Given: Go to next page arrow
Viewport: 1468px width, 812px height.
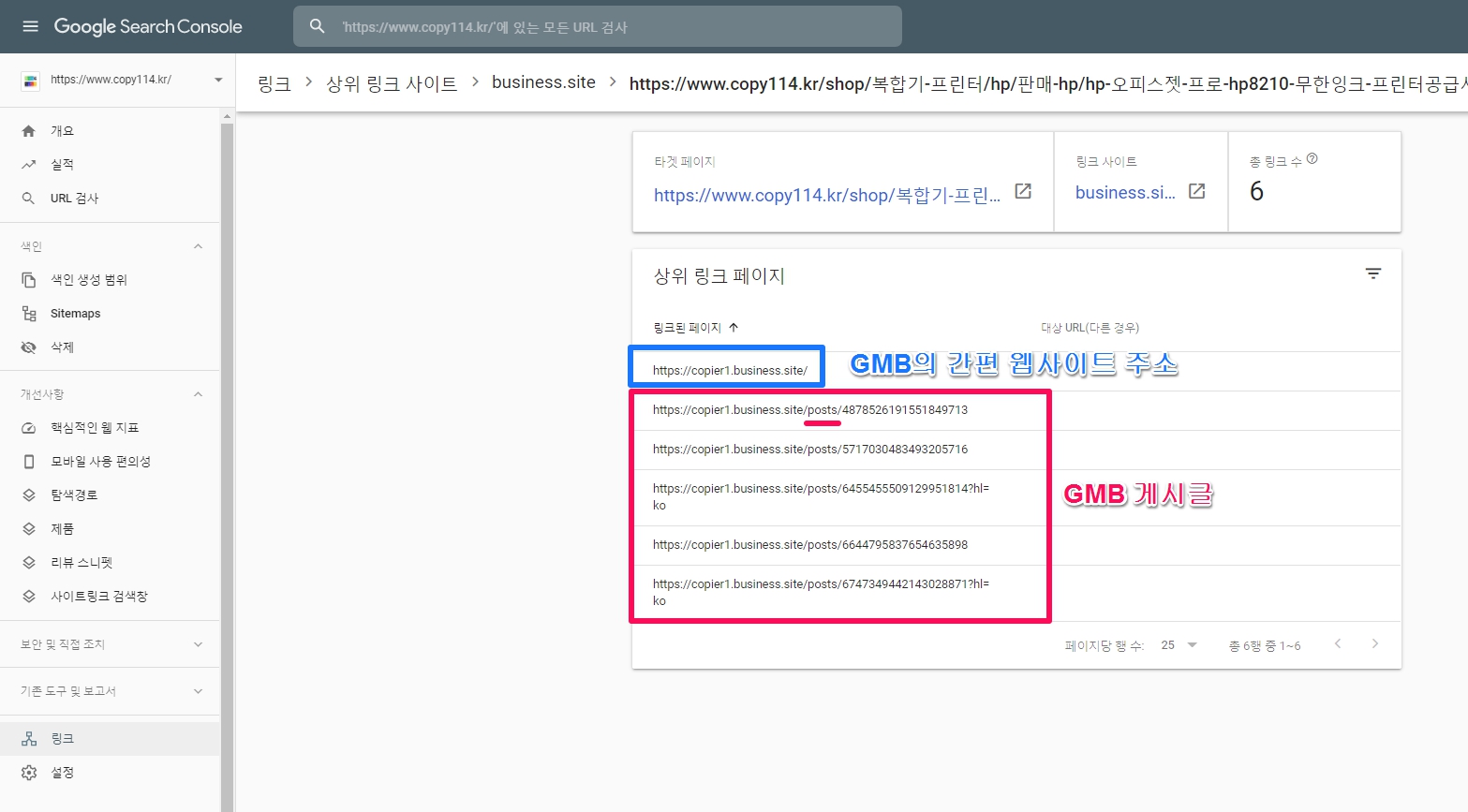Looking at the screenshot, I should click(x=1375, y=643).
